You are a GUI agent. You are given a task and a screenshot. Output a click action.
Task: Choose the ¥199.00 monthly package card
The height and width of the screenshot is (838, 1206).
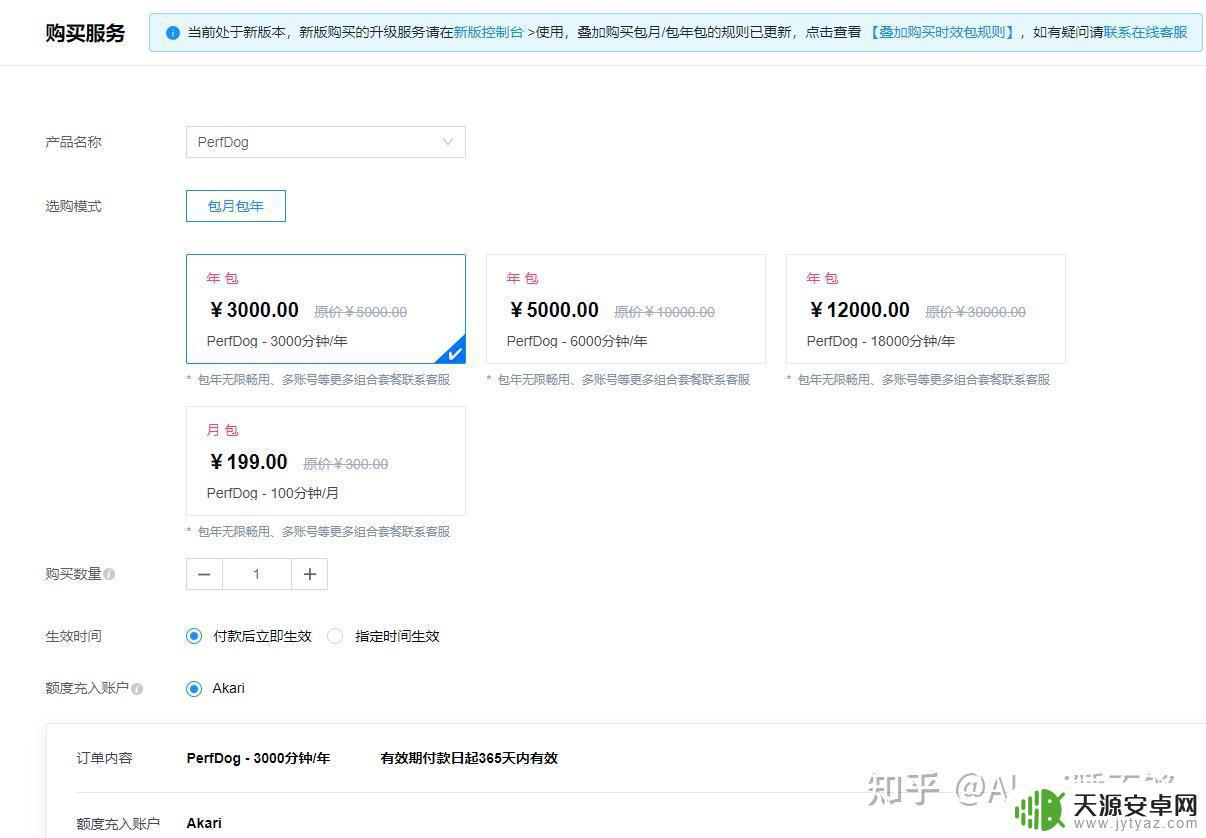click(326, 461)
